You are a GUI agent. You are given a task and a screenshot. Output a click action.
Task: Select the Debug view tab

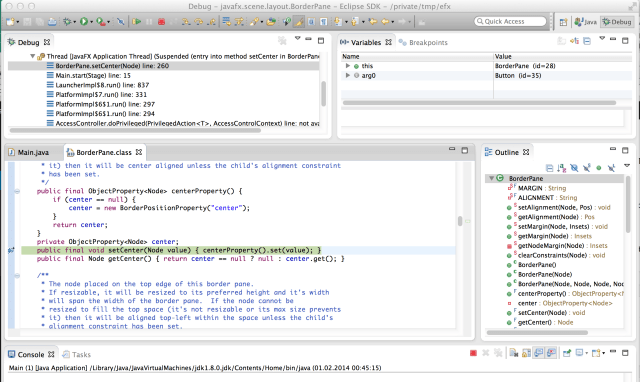click(x=29, y=42)
